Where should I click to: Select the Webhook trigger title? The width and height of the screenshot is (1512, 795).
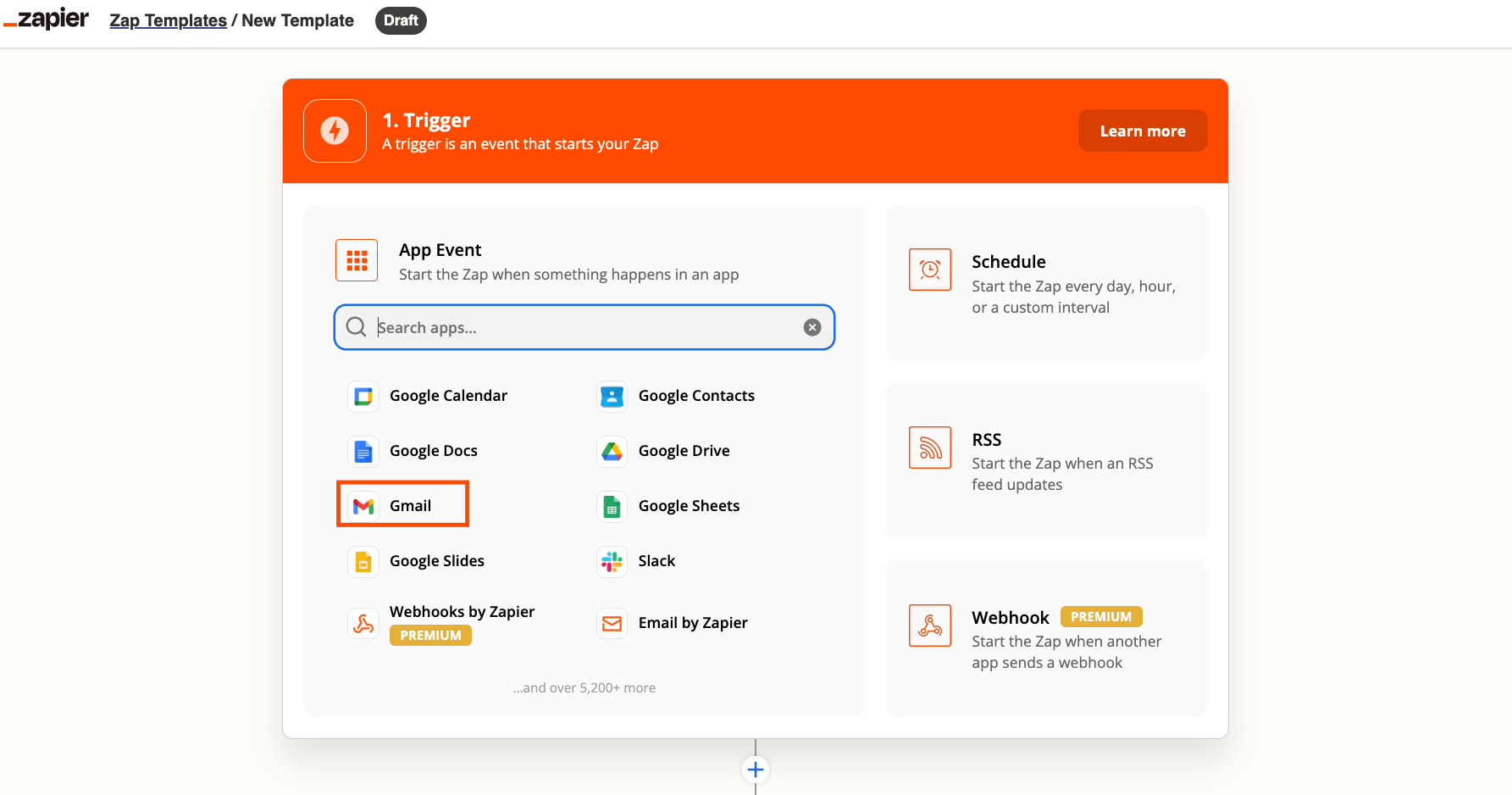tap(1011, 618)
